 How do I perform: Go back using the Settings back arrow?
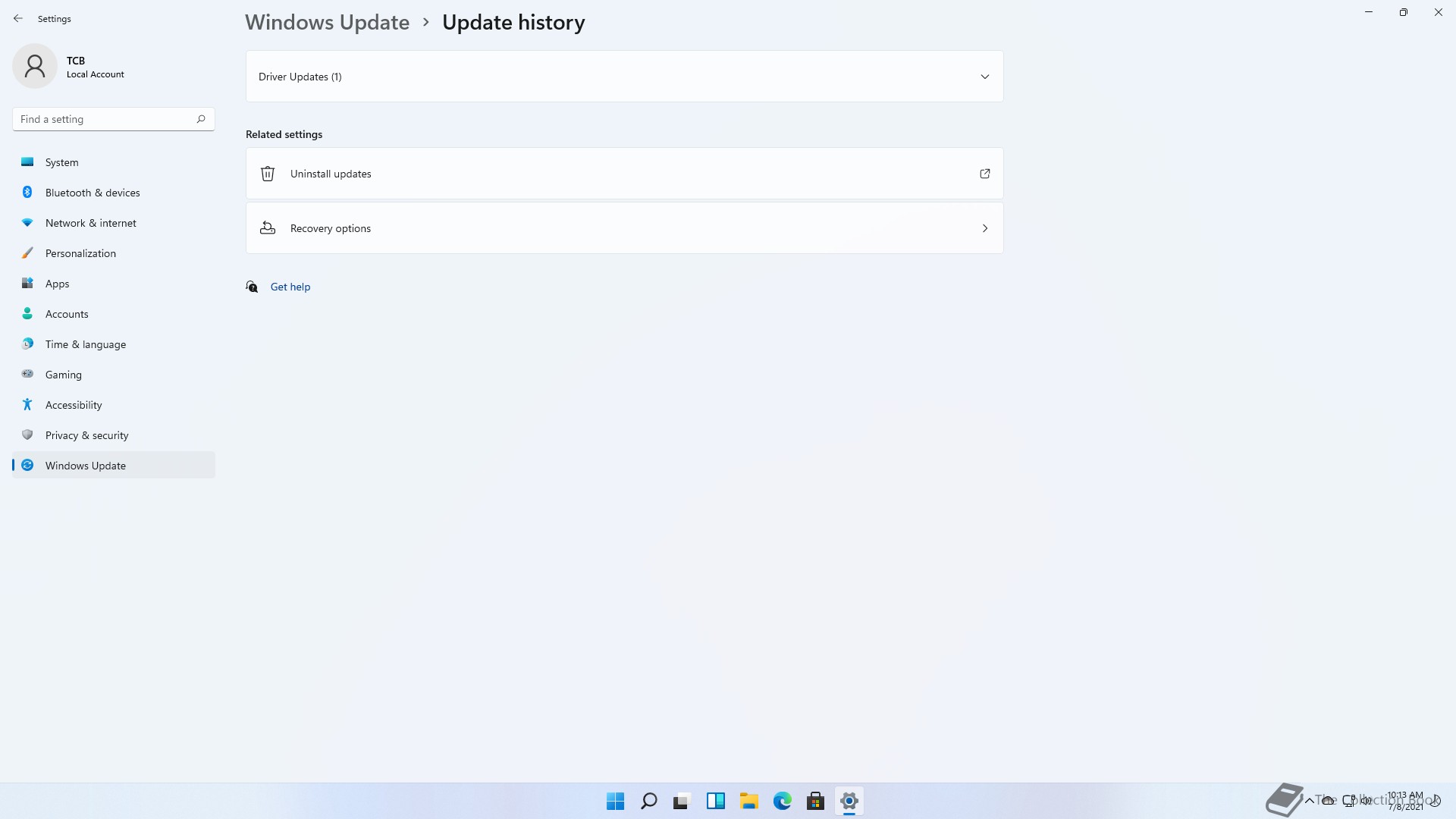tap(18, 18)
